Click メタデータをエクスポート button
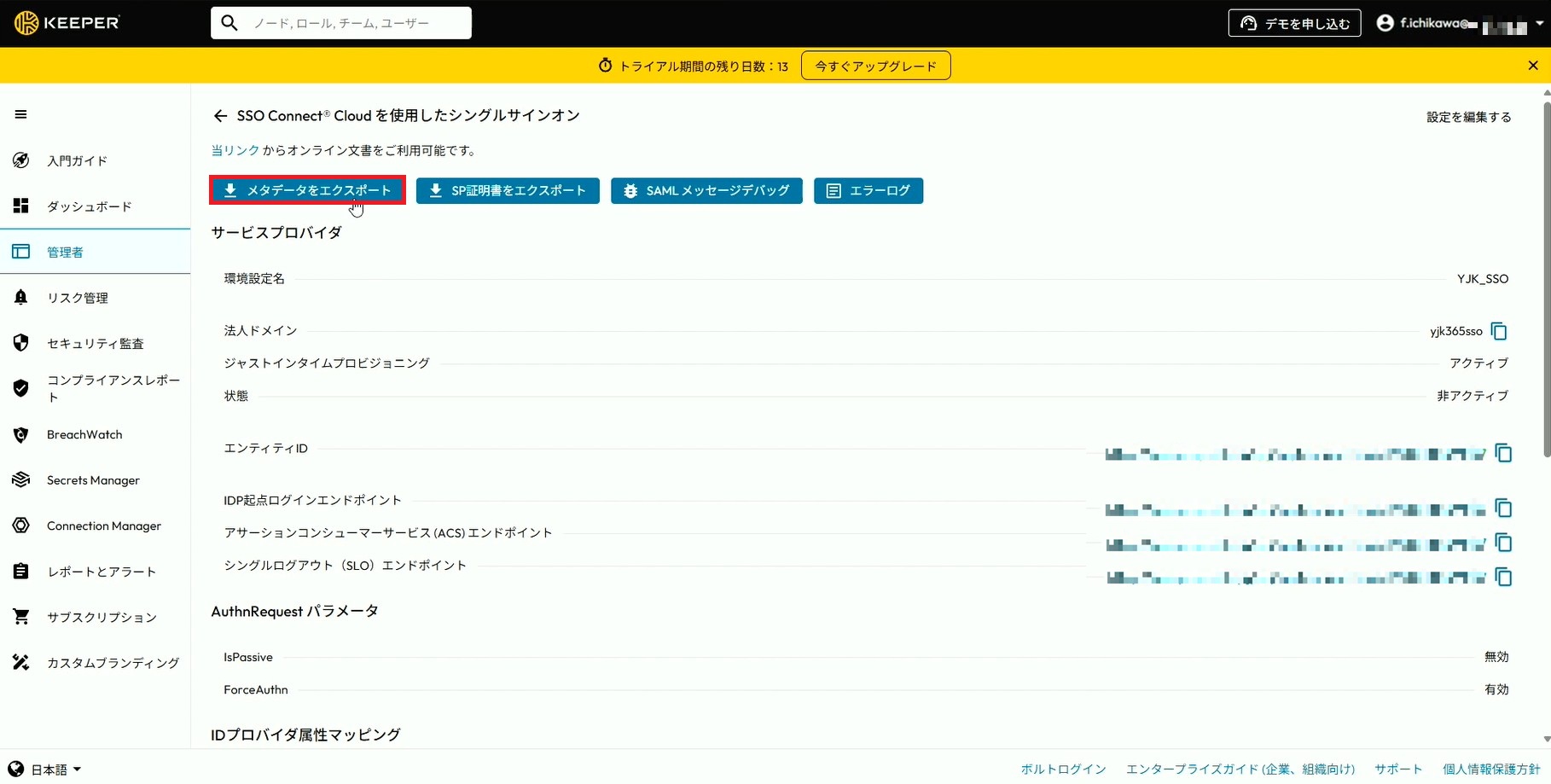Screen dimensions: 1551x784 tap(307, 190)
